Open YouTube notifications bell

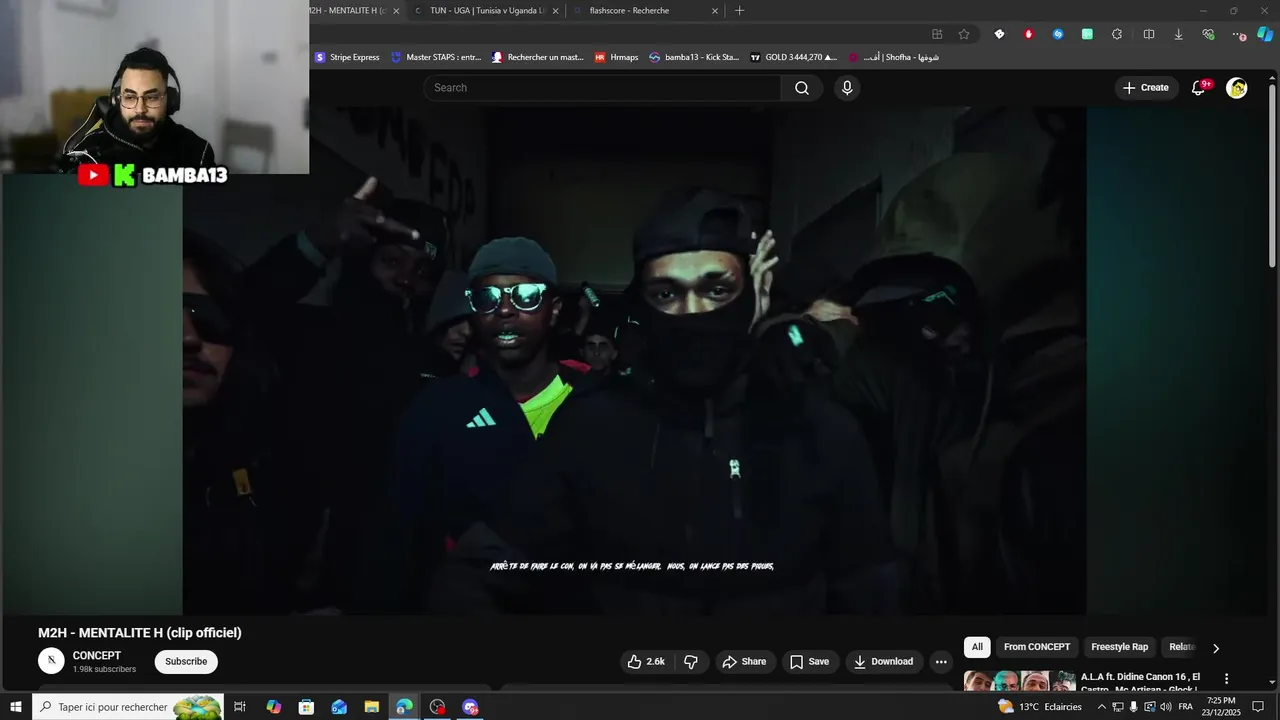tap(1198, 88)
